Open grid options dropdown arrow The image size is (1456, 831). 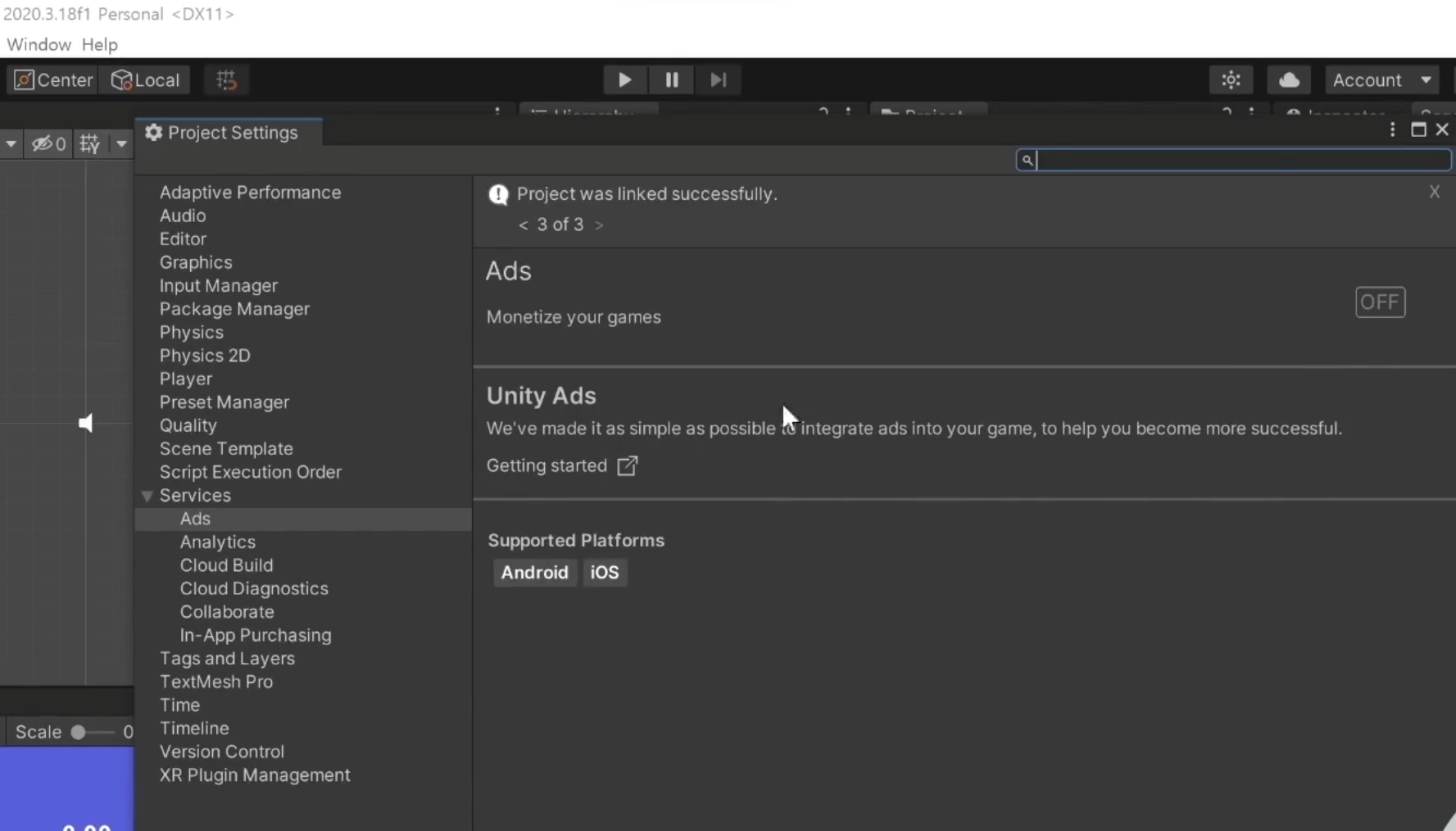point(121,144)
